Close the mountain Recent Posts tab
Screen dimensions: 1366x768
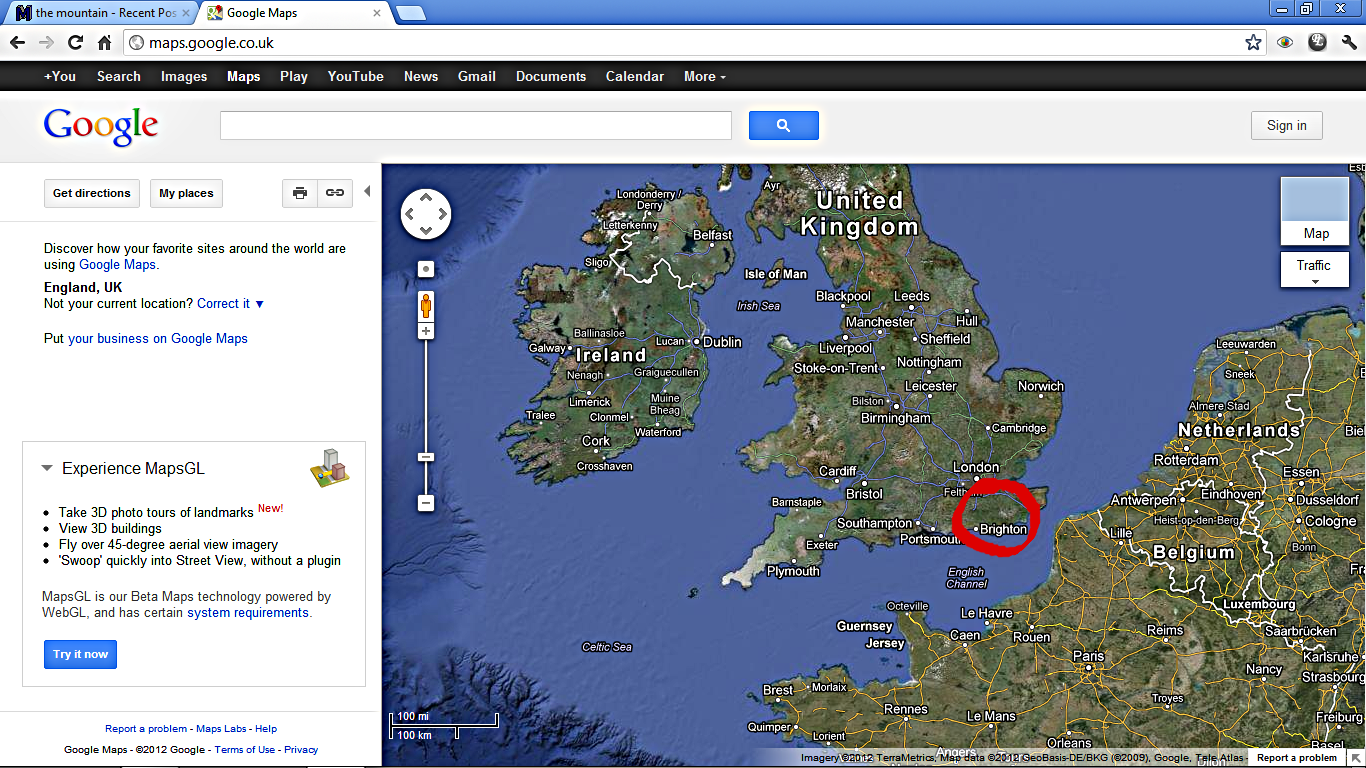pyautogui.click(x=186, y=13)
